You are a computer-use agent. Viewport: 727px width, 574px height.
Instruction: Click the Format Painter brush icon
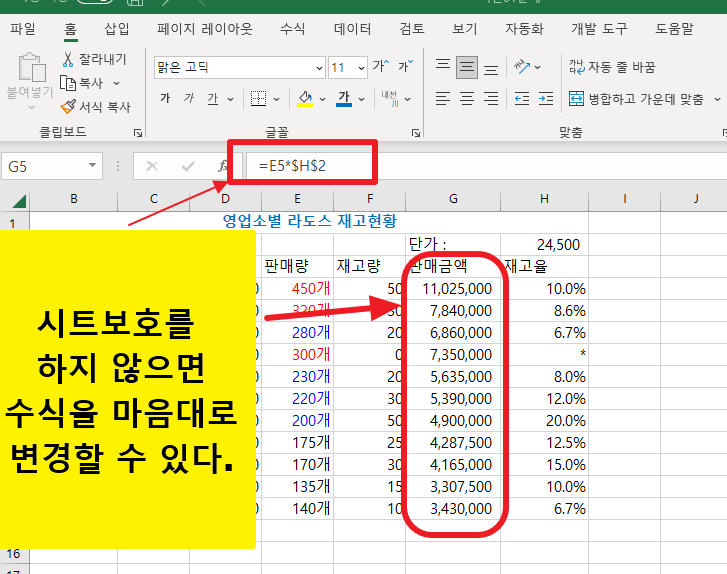(68, 107)
